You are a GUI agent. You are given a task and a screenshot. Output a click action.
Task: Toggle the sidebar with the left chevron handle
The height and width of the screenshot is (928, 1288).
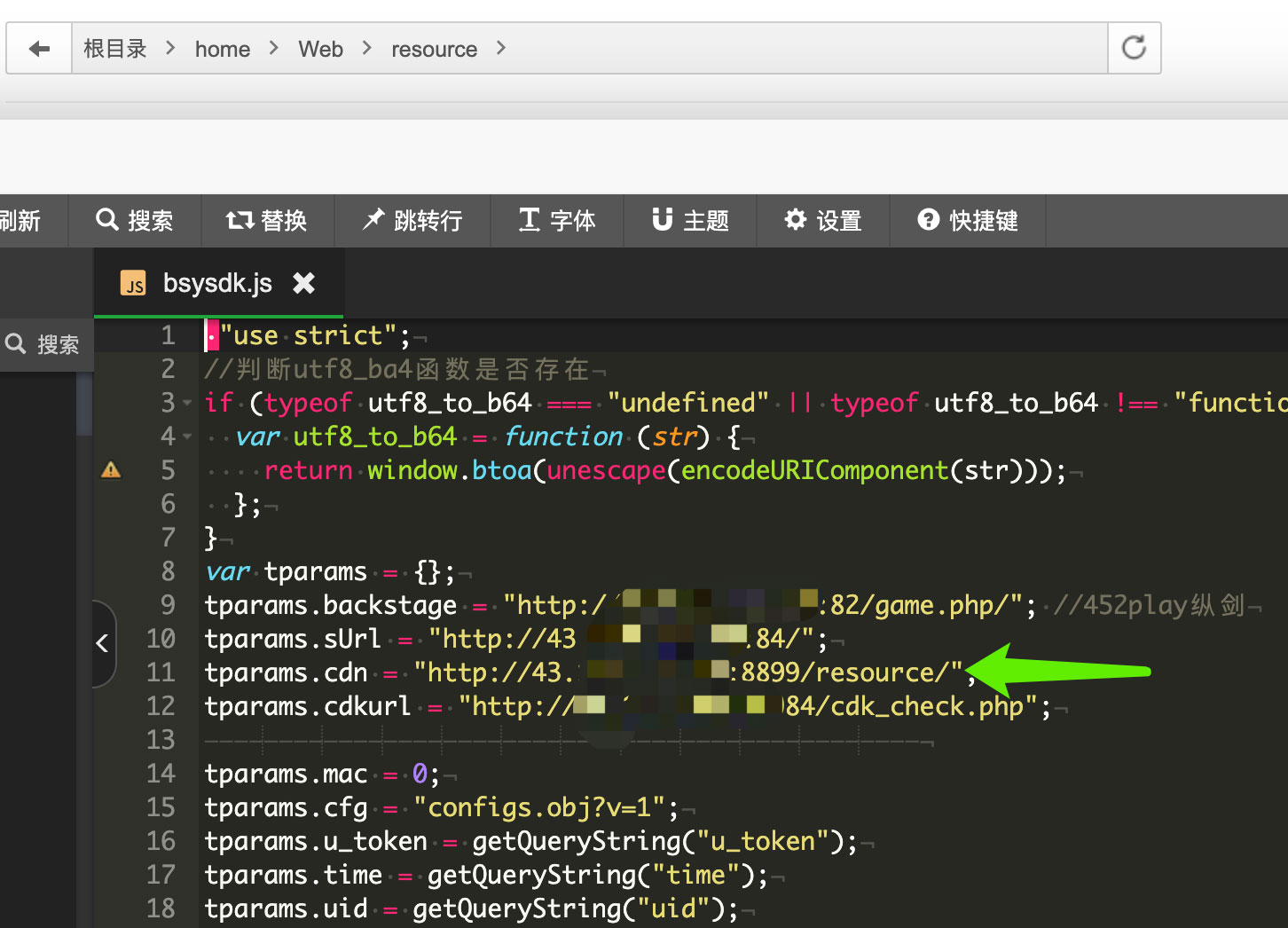[x=103, y=643]
